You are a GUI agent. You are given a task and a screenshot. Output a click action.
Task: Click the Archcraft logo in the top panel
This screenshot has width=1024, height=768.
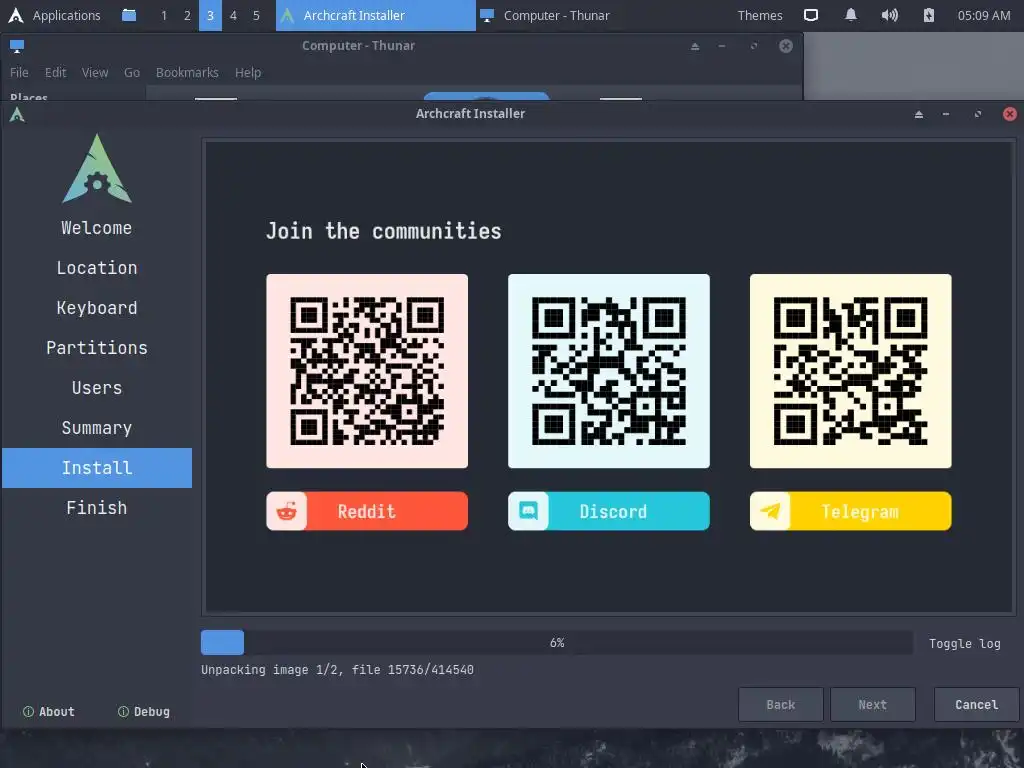click(x=16, y=15)
